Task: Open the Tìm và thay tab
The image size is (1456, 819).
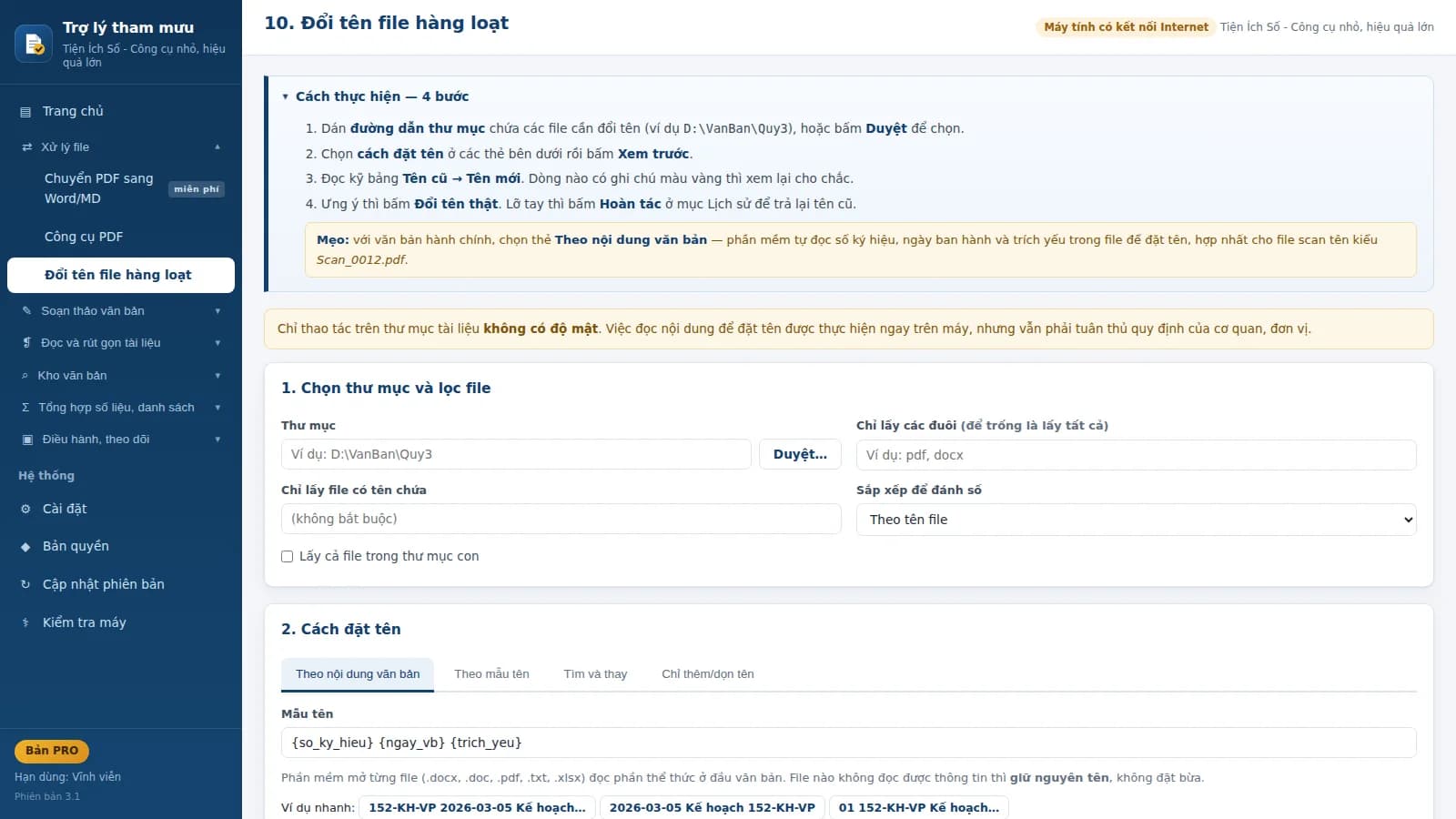Action: 595,674
